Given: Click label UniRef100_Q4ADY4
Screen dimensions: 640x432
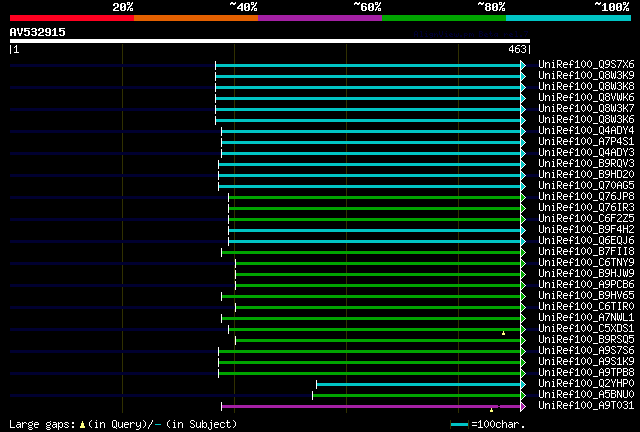Looking at the screenshot, I should coord(586,131).
